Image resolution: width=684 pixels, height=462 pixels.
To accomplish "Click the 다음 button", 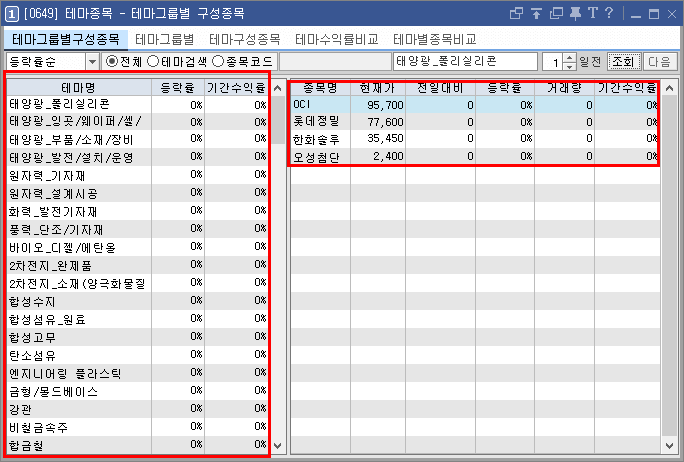I will coord(660,62).
